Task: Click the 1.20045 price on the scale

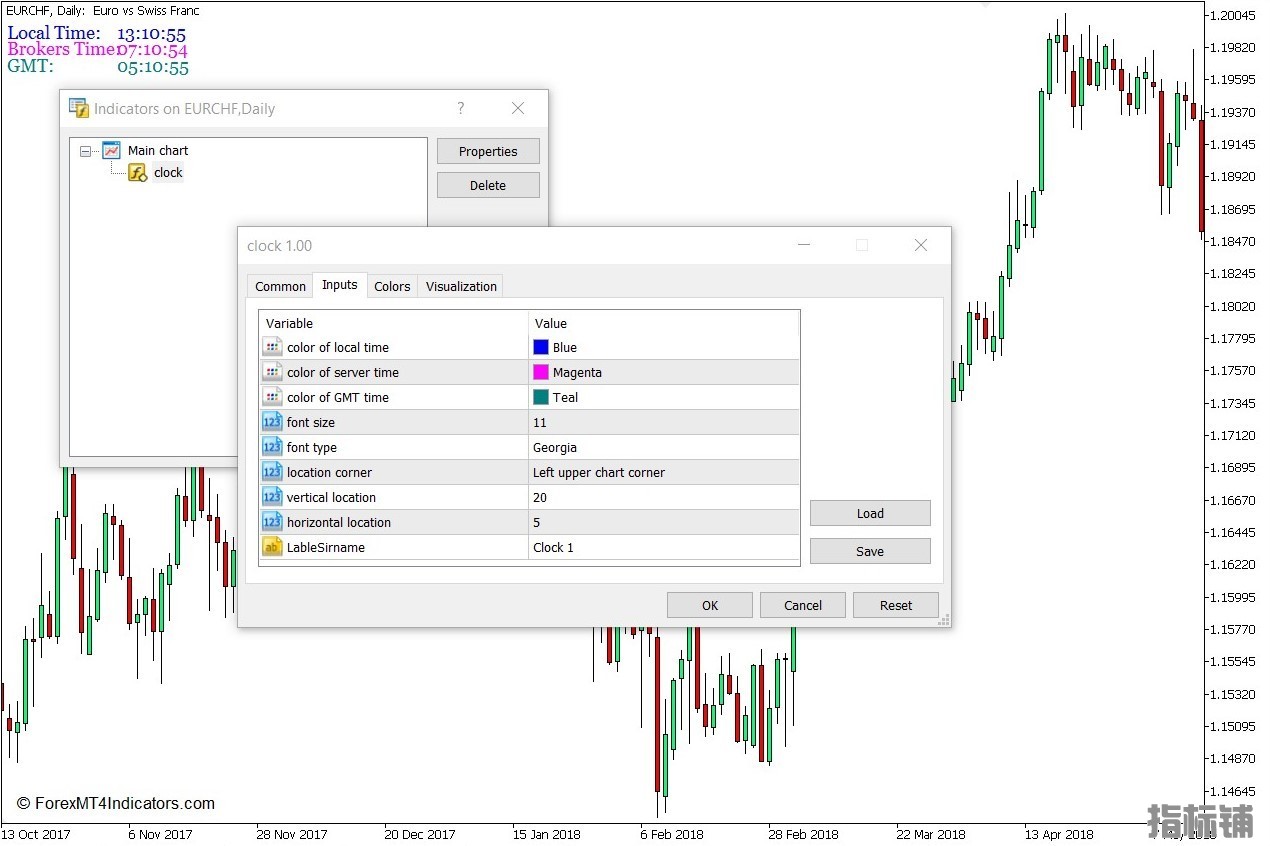Action: (x=1231, y=15)
